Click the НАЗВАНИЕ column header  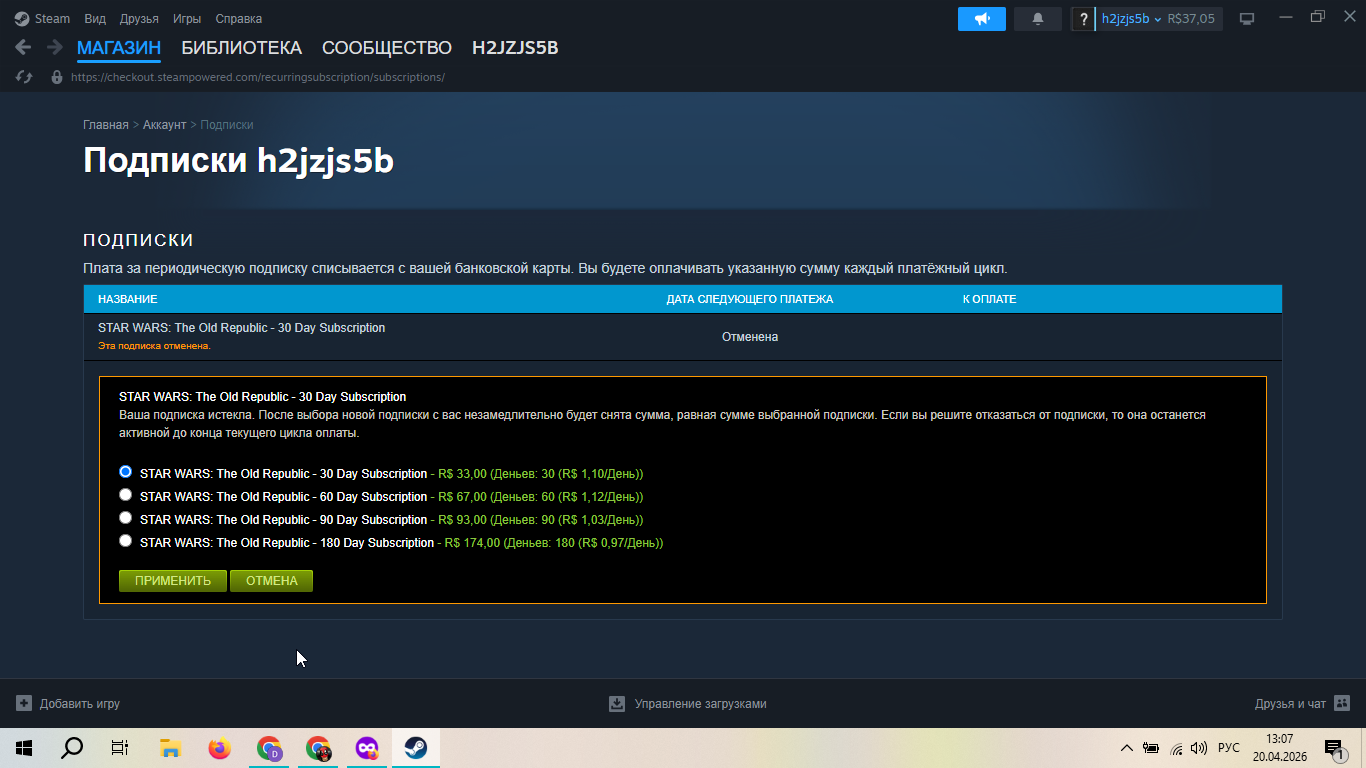click(x=127, y=299)
